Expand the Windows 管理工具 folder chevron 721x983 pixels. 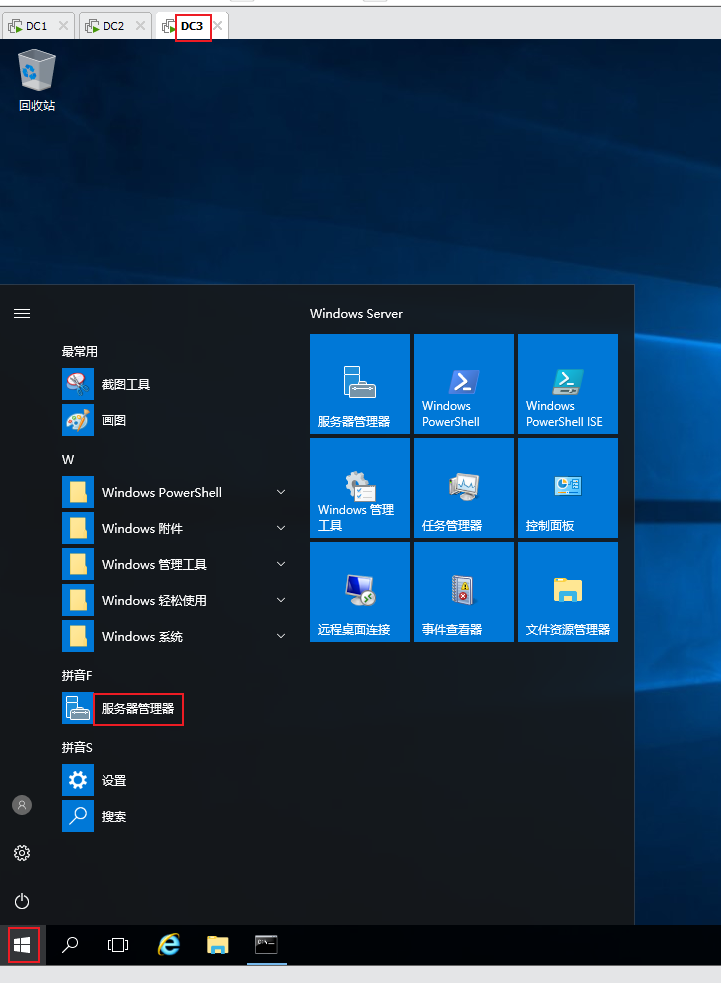coord(282,564)
